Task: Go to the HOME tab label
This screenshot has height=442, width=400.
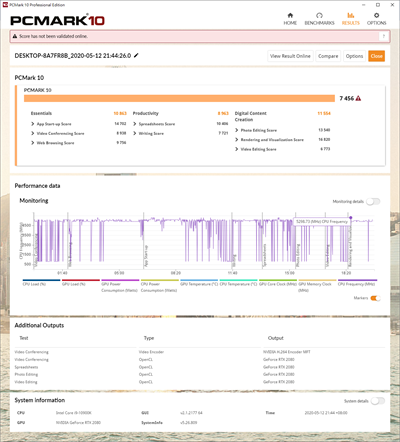Action: pyautogui.click(x=290, y=23)
